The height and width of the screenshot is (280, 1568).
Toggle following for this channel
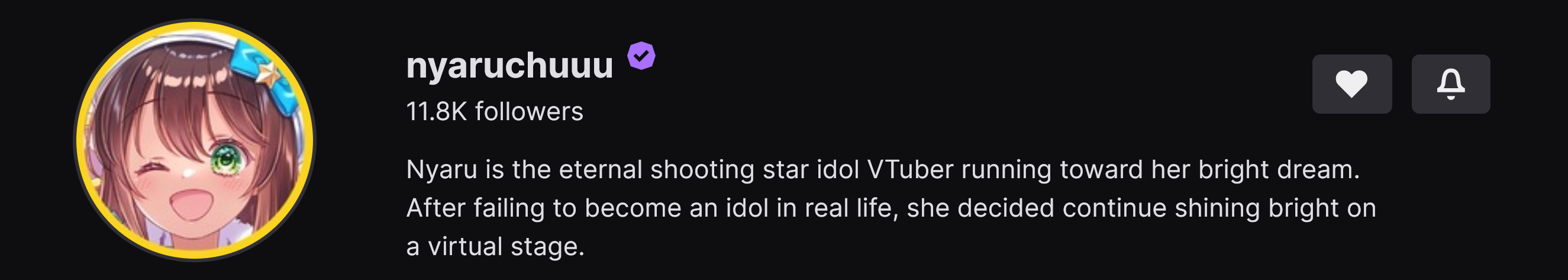[1351, 84]
